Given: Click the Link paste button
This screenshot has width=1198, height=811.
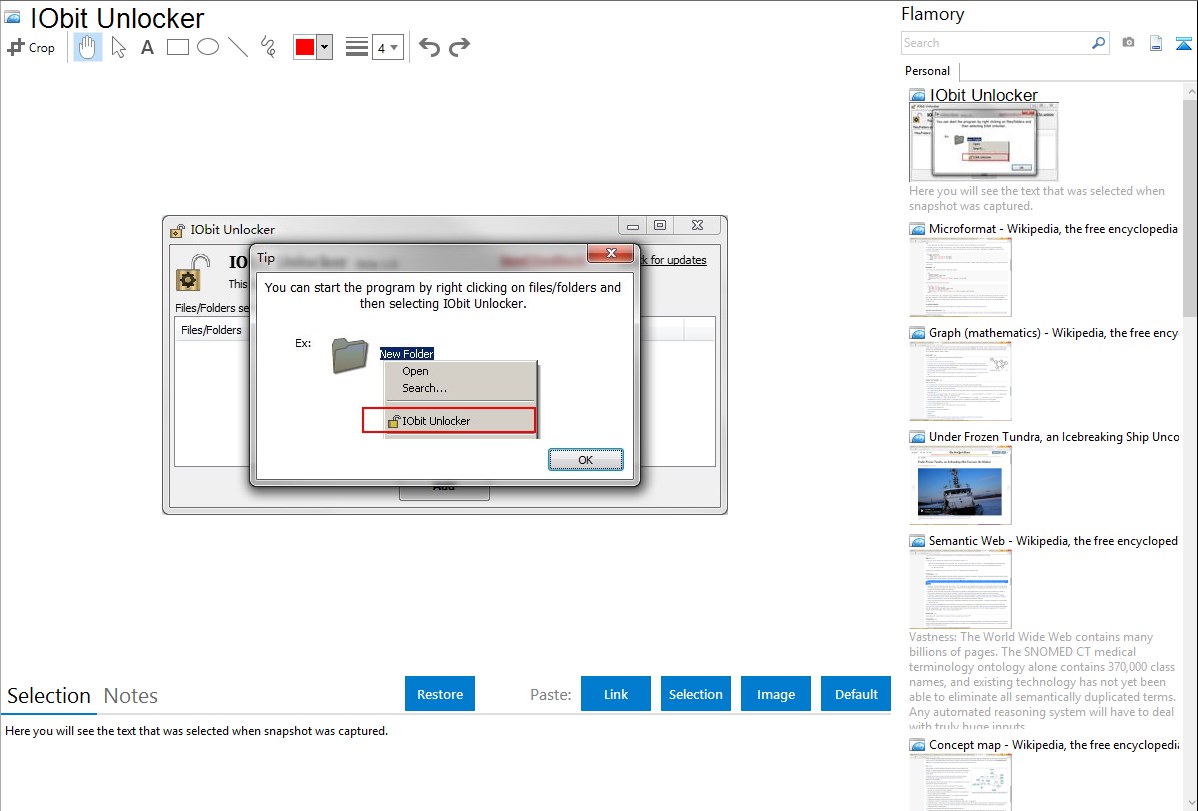Looking at the screenshot, I should 616,694.
